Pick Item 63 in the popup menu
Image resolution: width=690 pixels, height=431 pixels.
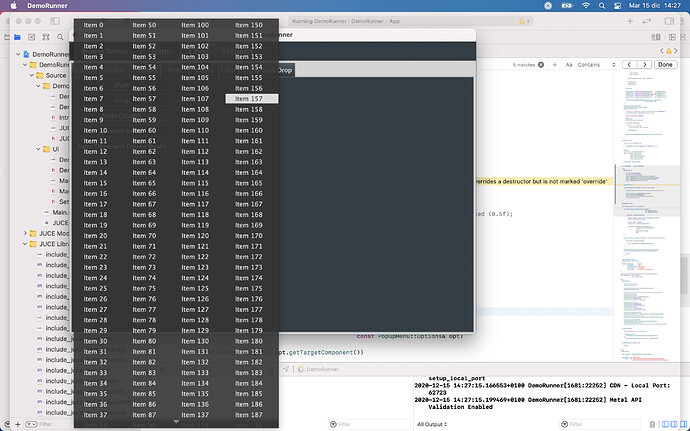click(x=145, y=162)
